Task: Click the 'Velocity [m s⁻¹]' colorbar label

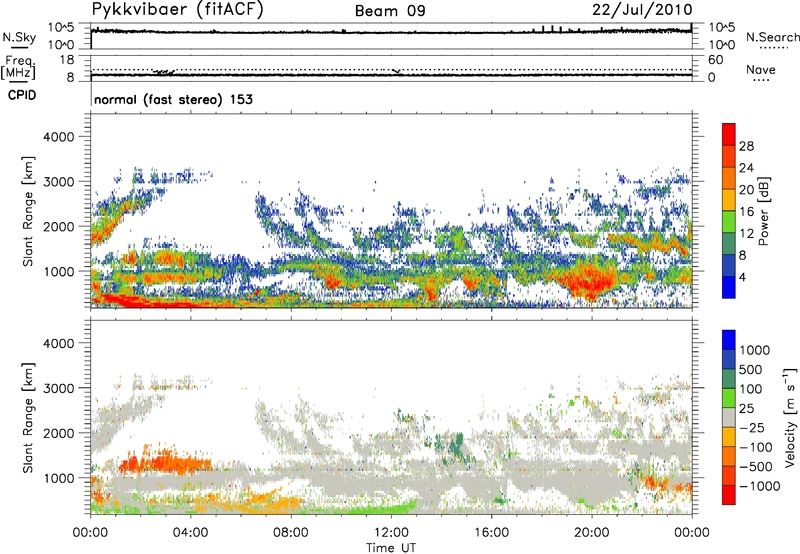Action: (x=790, y=417)
